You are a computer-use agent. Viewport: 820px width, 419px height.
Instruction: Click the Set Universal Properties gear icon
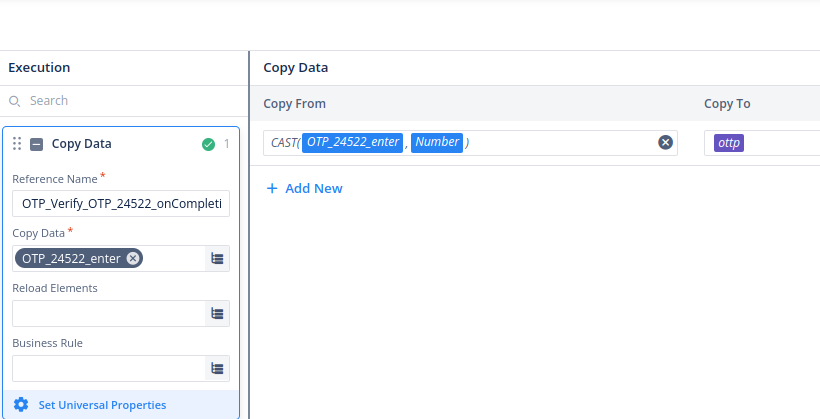[21, 405]
